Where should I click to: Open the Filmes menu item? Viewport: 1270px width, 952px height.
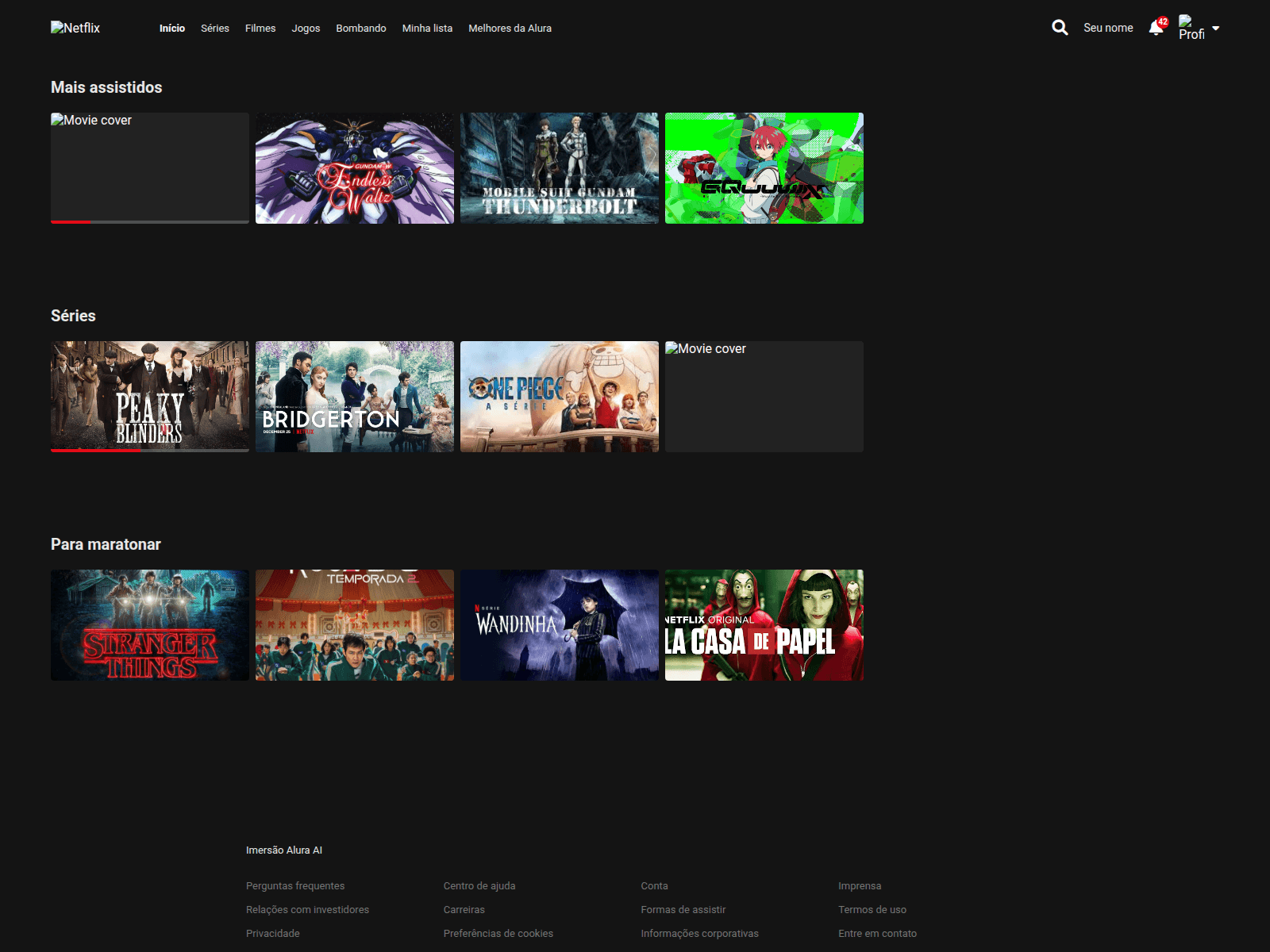click(x=260, y=29)
